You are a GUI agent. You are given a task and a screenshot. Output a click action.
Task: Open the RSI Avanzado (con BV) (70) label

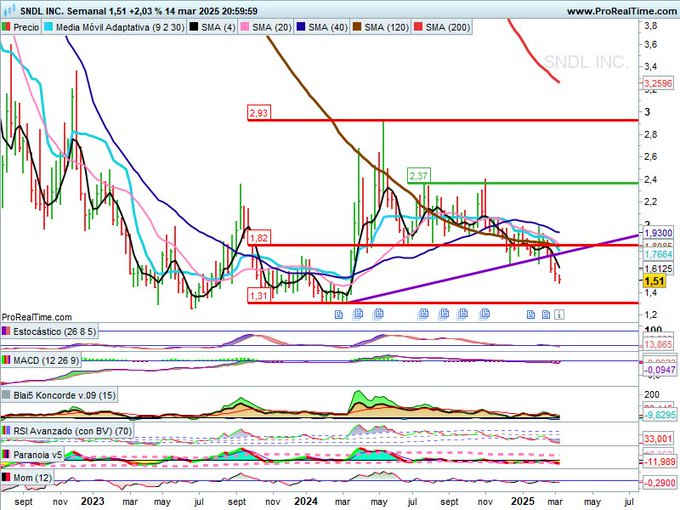click(x=72, y=431)
